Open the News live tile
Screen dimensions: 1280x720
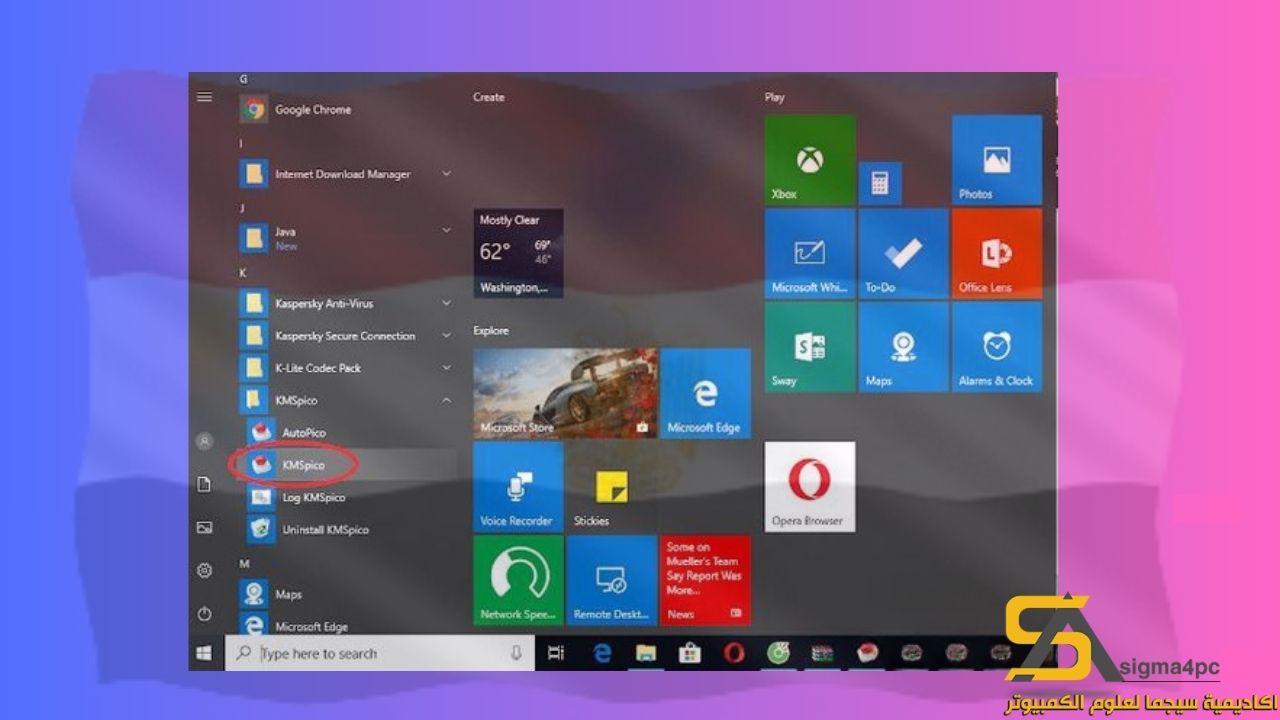(705, 580)
